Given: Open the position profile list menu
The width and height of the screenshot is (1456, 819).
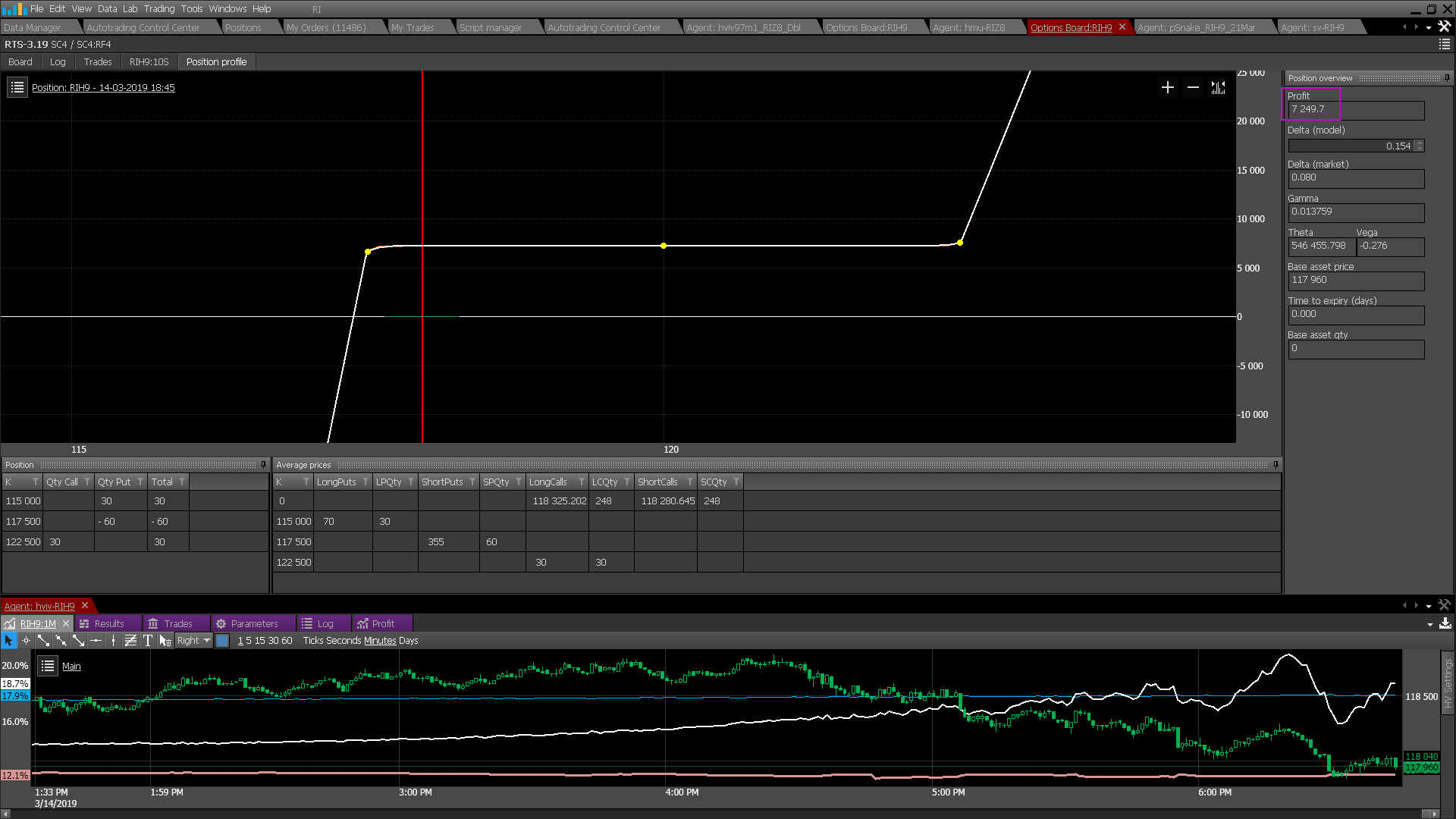Looking at the screenshot, I should 17,88.
